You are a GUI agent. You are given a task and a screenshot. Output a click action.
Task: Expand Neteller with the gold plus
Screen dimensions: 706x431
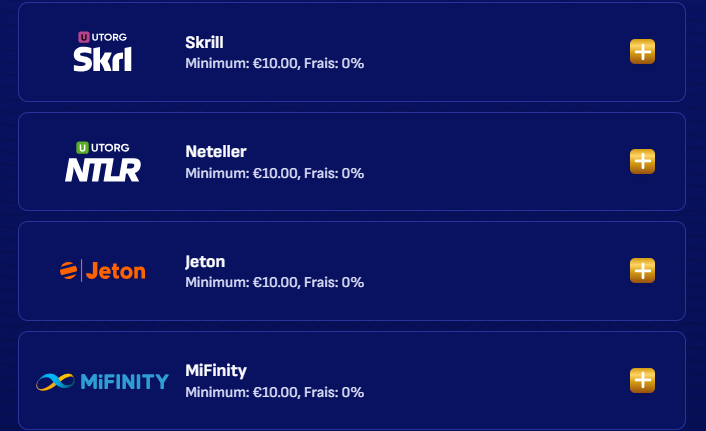(642, 161)
